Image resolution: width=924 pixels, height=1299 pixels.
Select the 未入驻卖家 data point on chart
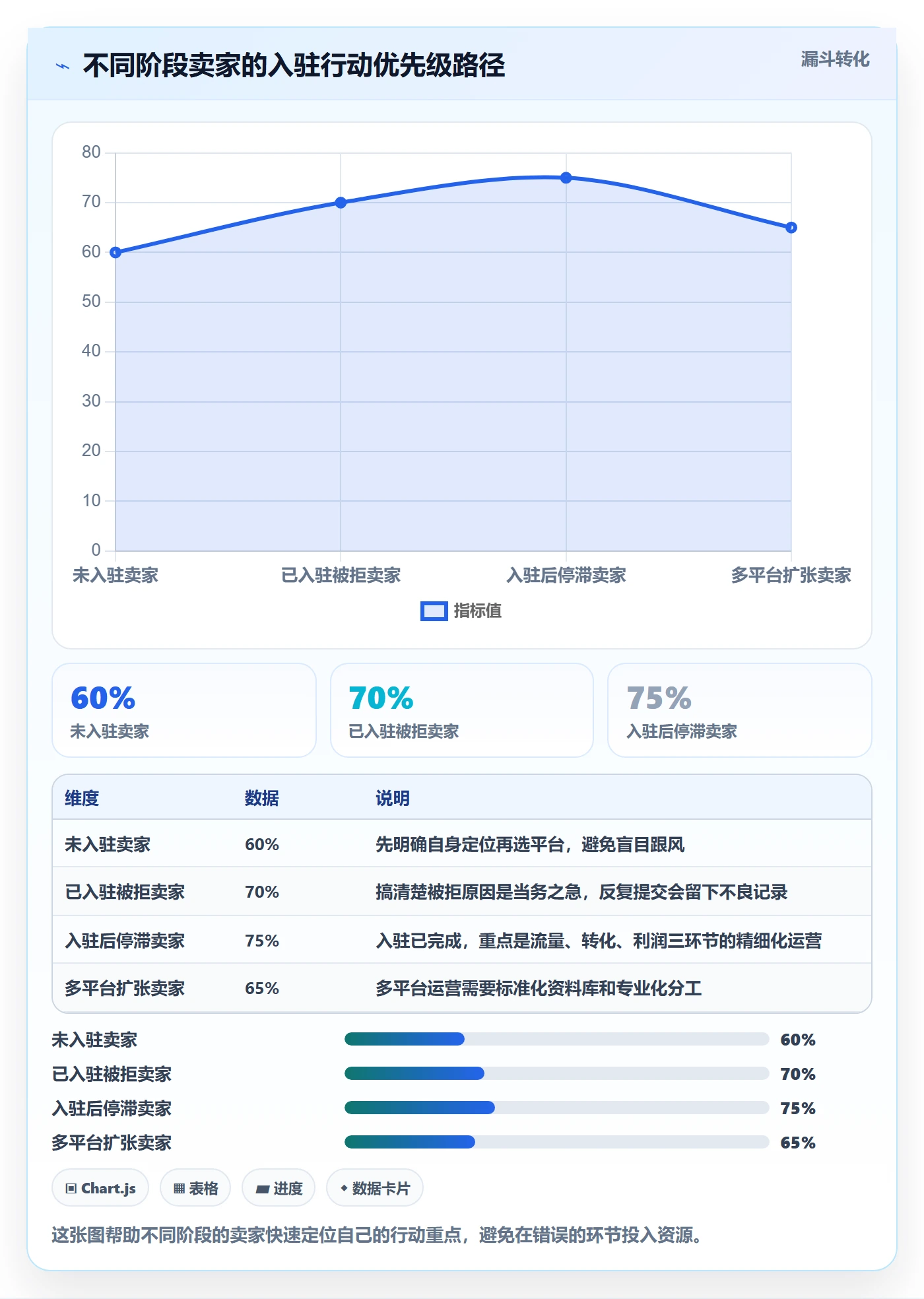pos(115,252)
